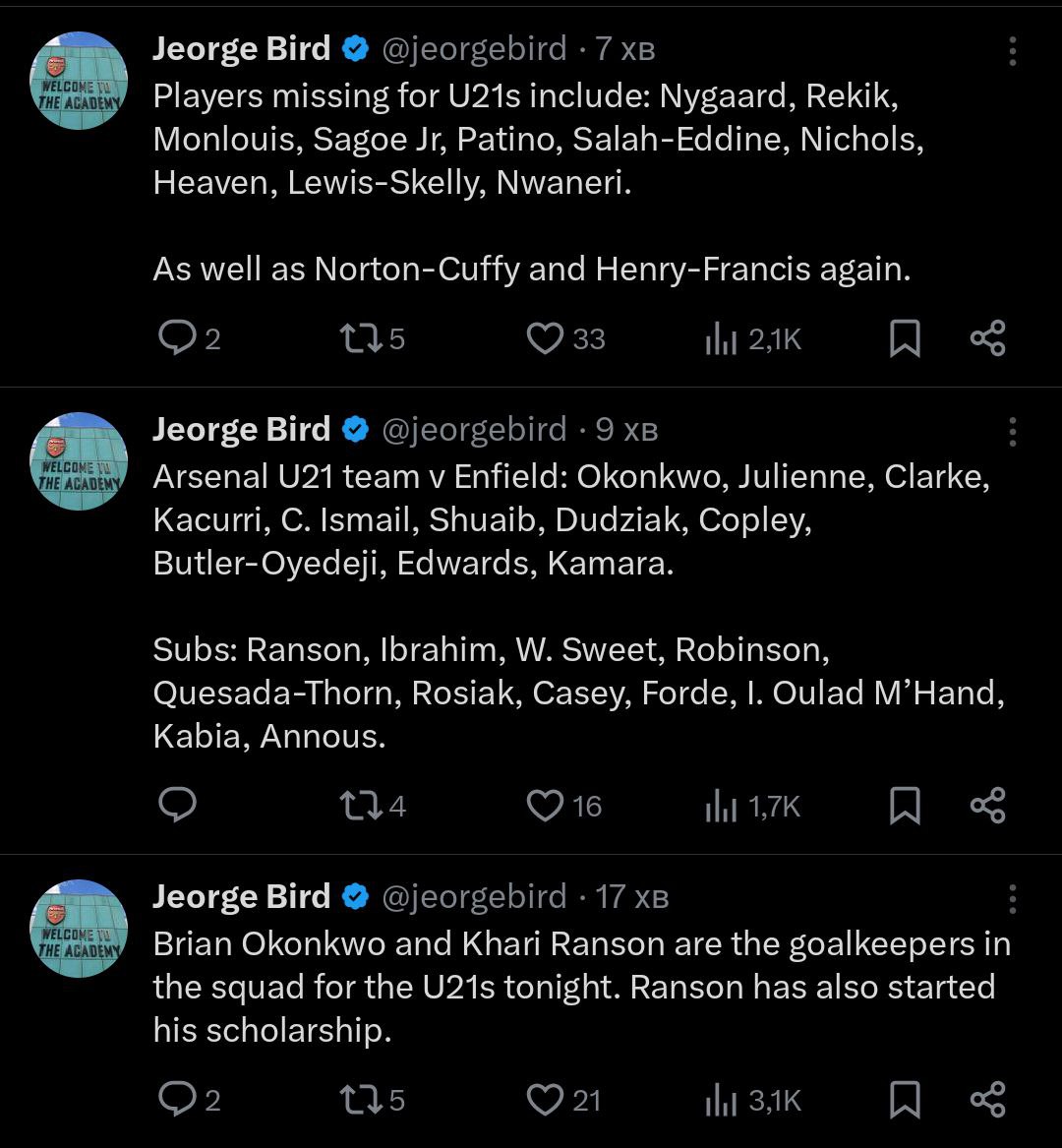1062x1148 pixels.
Task: Retweet the missing players tweet
Action: tap(355, 339)
